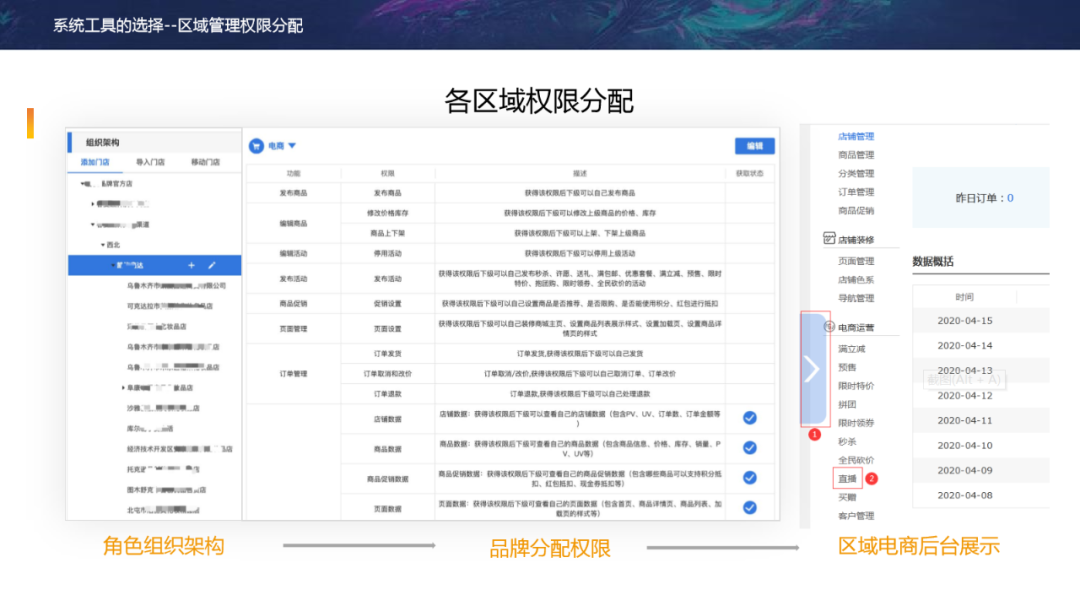Switch to the 移动门店 tab
Screen dimensions: 1080x606
tap(205, 163)
